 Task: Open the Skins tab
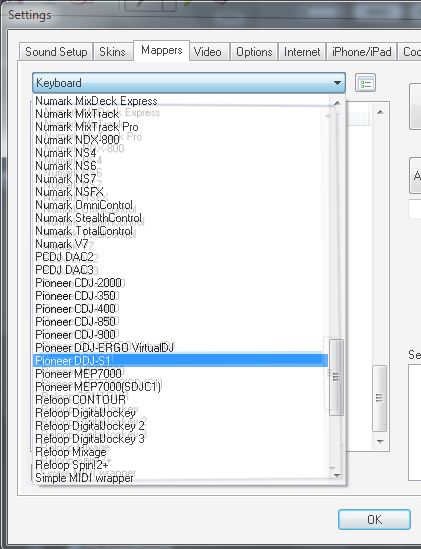click(x=112, y=52)
